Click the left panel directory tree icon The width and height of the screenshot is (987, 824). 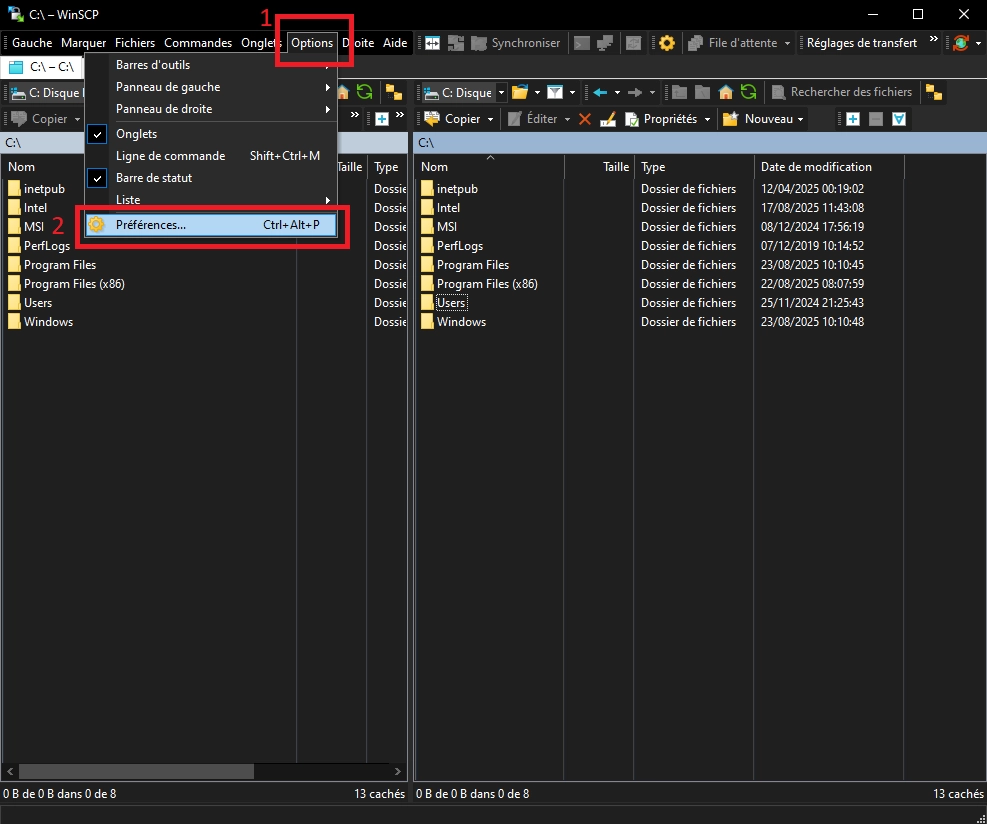(394, 93)
